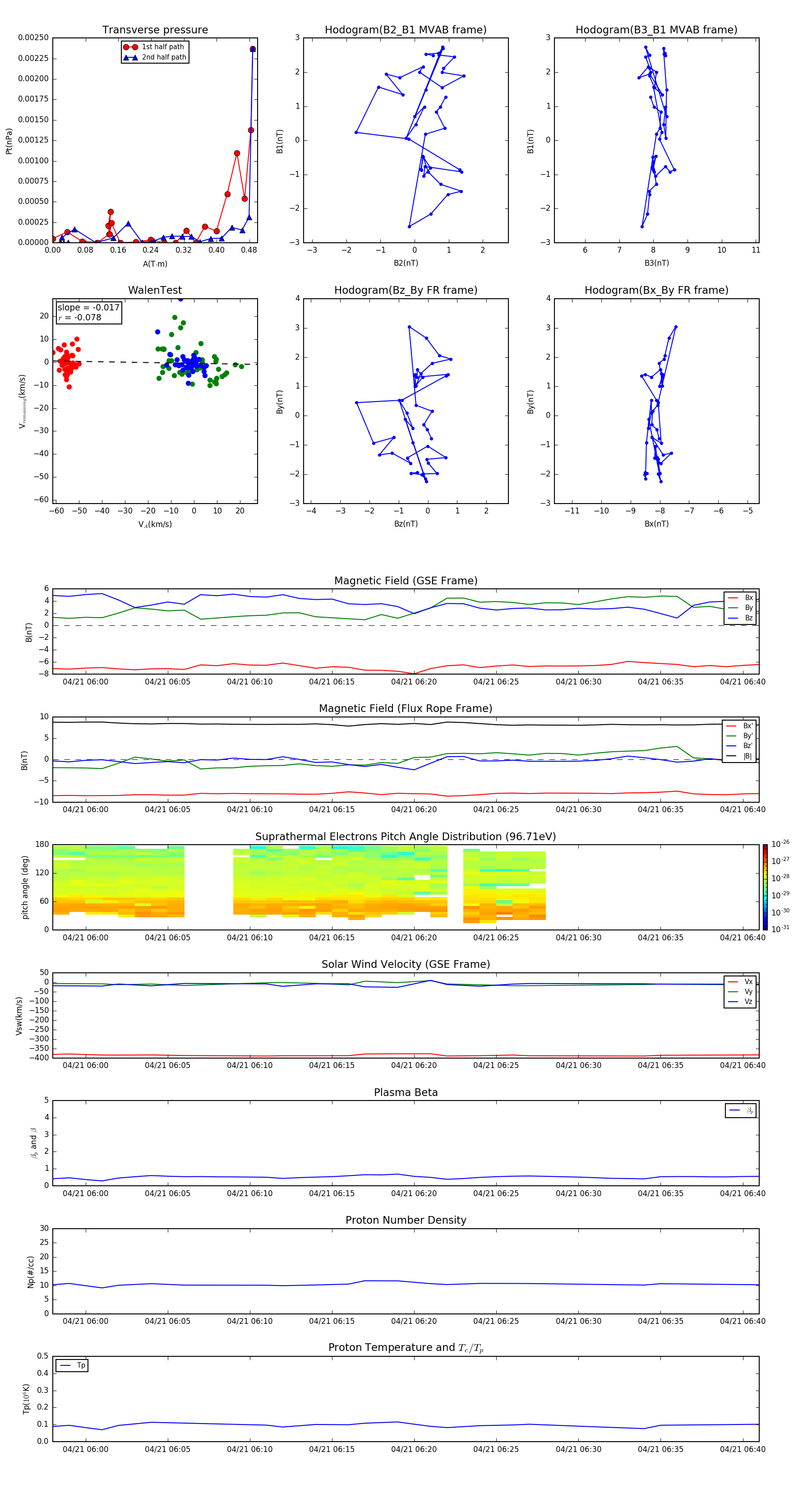Click the 'r = -0.078' annotation

point(80,317)
